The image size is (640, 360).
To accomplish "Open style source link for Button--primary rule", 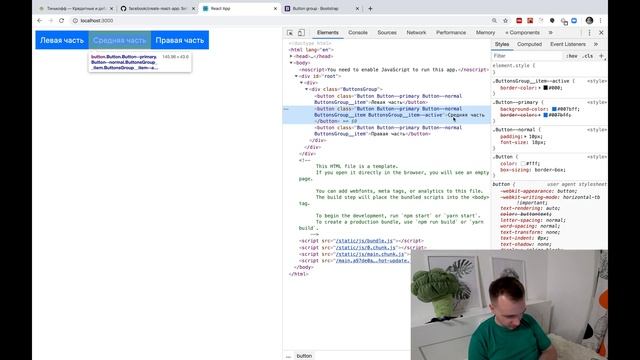I will 597,102.
